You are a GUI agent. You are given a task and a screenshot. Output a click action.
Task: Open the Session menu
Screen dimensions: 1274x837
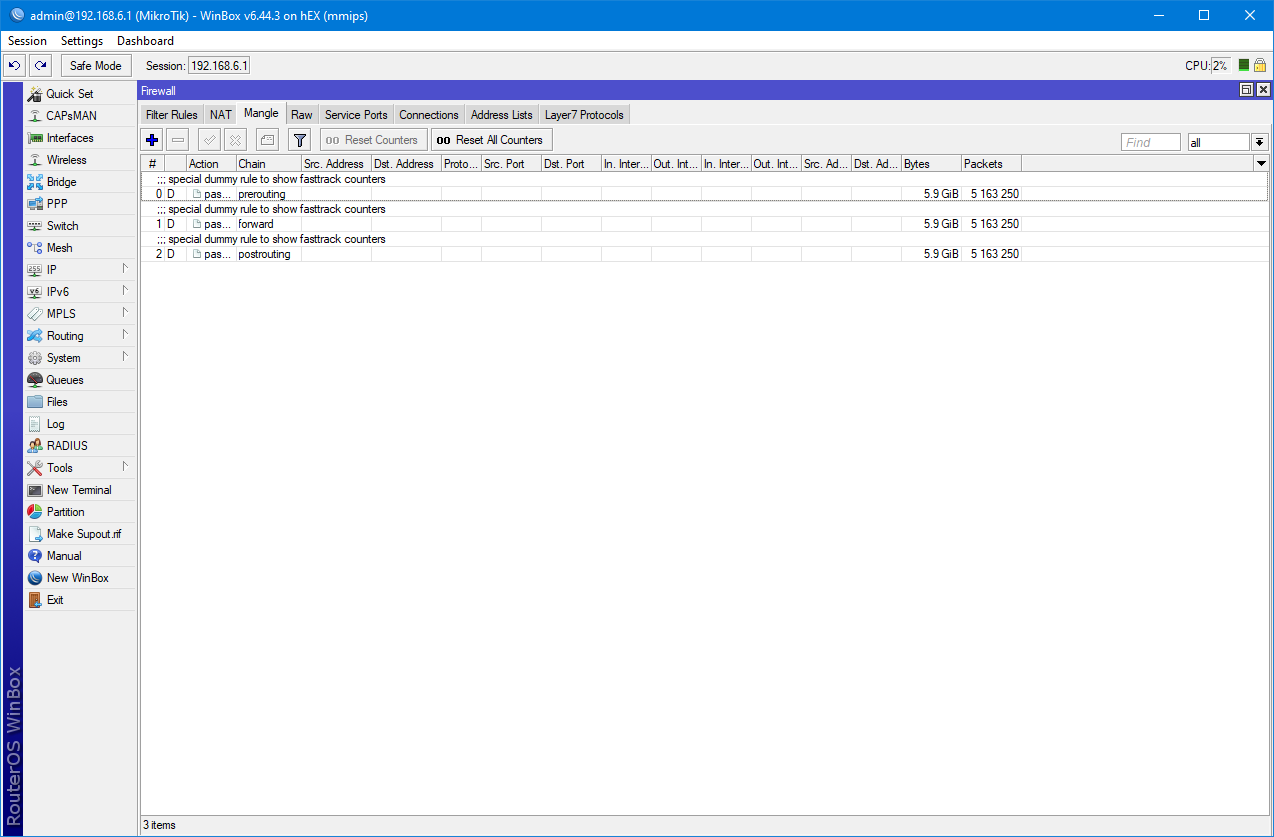(x=27, y=41)
